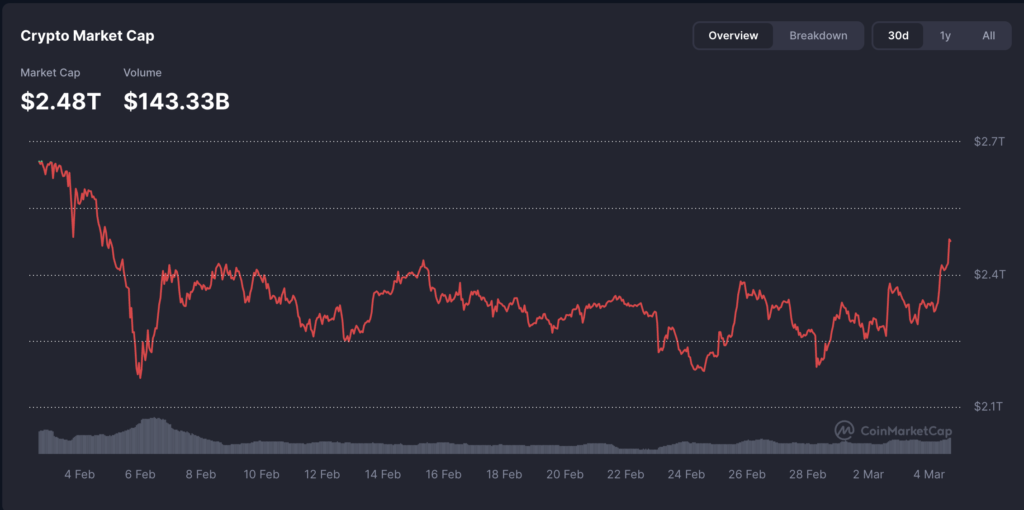Click the $2.1T y-axis label
Image resolution: width=1024 pixels, height=510 pixels.
coord(988,407)
